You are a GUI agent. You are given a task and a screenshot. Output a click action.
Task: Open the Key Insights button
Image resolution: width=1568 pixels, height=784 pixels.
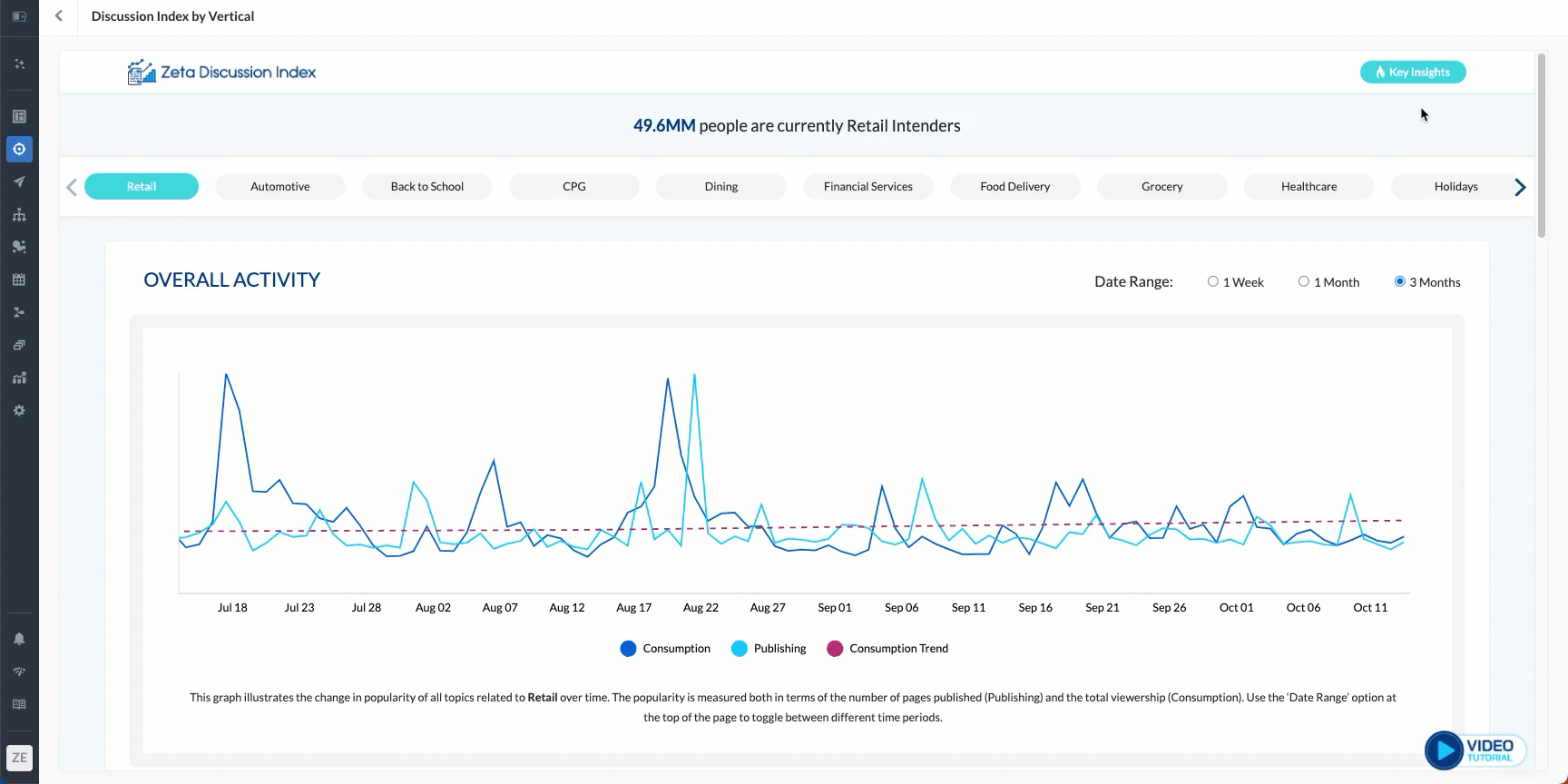click(x=1413, y=73)
